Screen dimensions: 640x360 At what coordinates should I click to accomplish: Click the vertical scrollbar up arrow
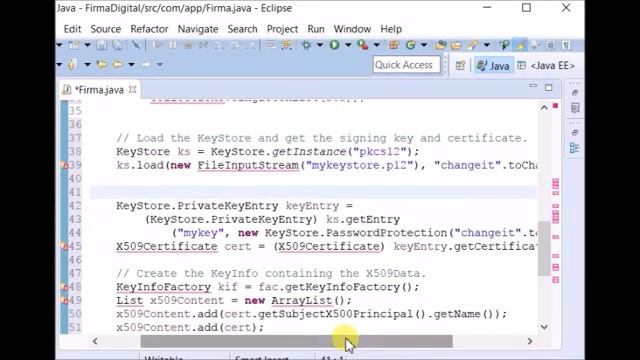click(x=544, y=107)
